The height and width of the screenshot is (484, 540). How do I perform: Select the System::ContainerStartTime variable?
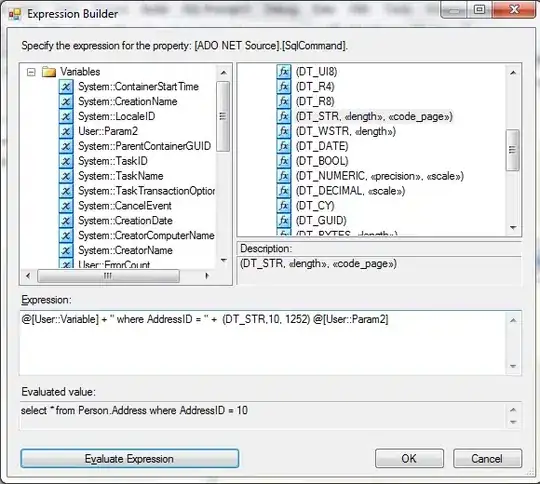tap(138, 86)
